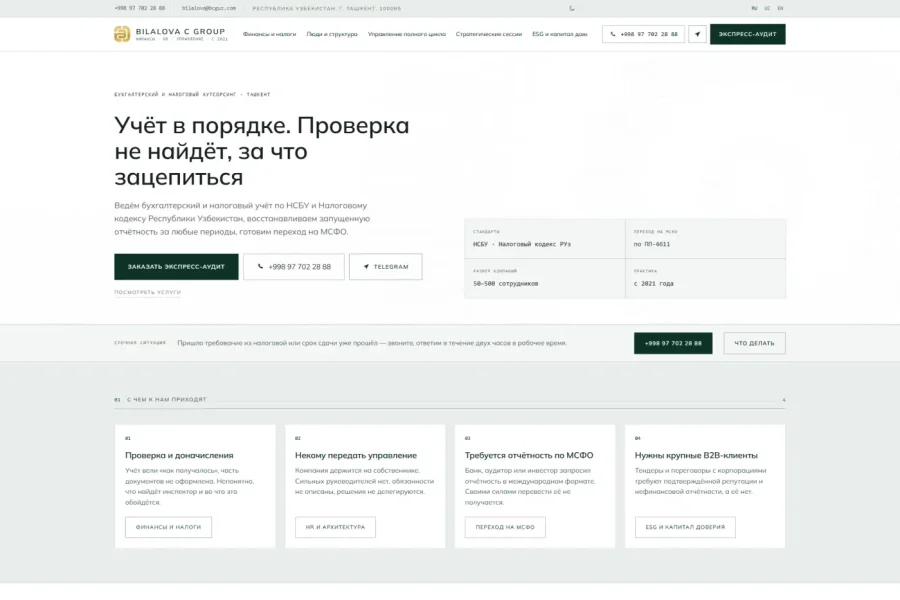This screenshot has width=900, height=600.
Task: Open the «Переход на МСФО» card button
Action: click(505, 527)
